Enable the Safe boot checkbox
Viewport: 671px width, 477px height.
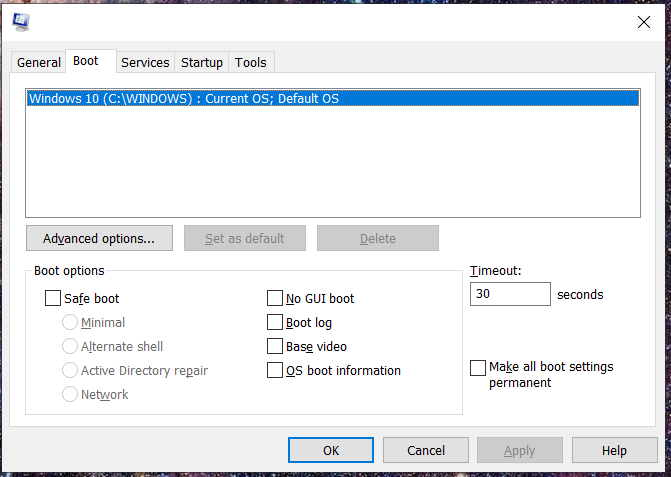53,298
